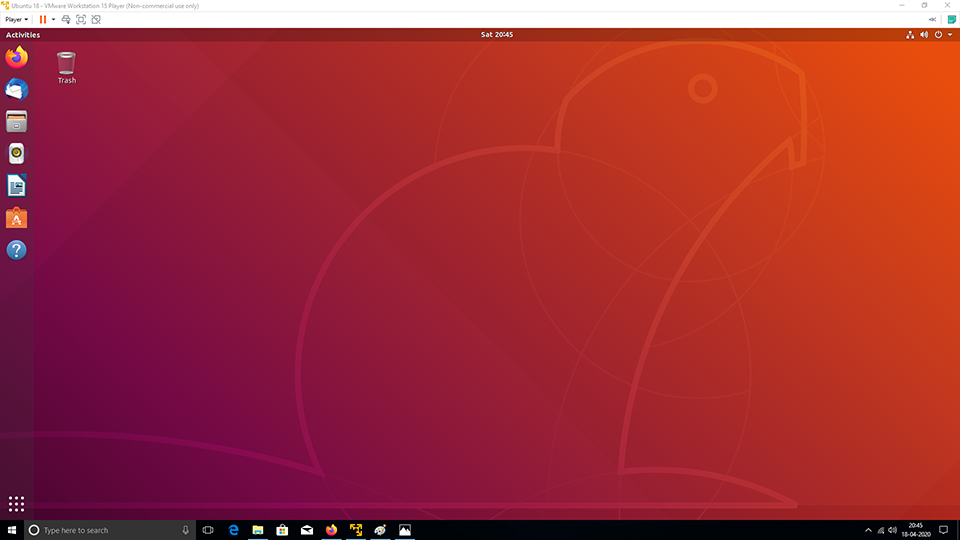Click the Windows search box
This screenshot has width=960, height=540.
pyautogui.click(x=110, y=530)
